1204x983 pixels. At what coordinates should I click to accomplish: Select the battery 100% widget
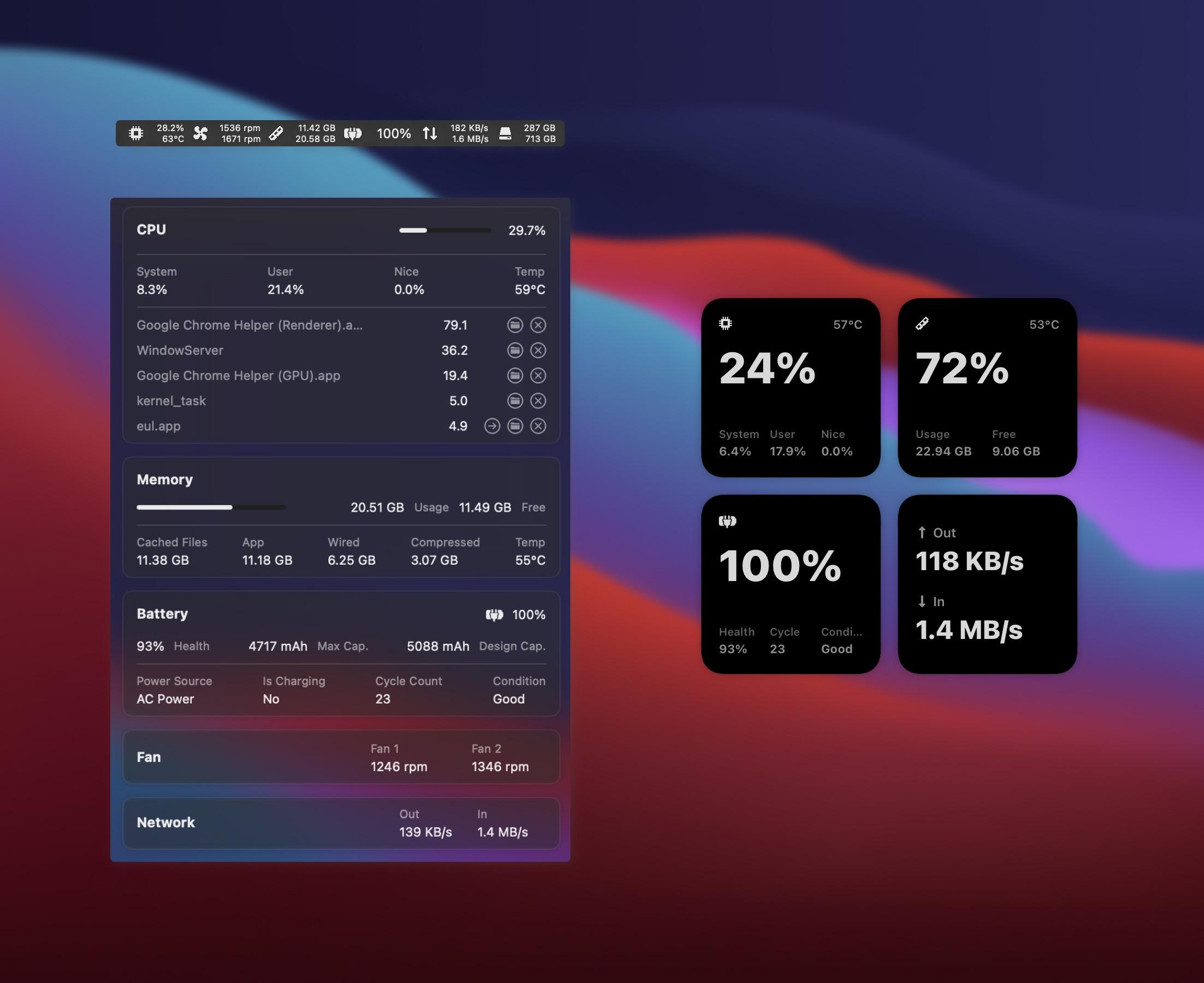[x=790, y=584]
